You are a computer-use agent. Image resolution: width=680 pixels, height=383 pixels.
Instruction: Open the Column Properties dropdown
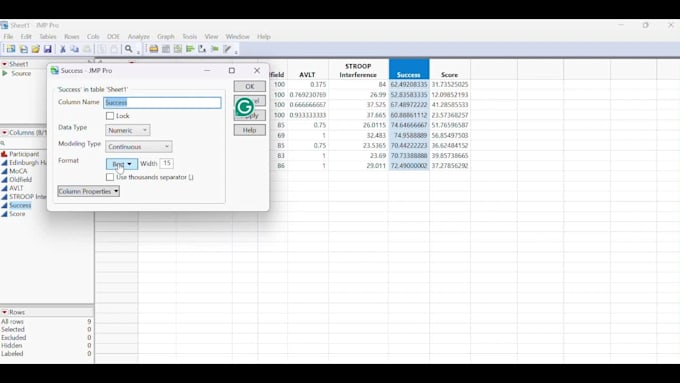pos(88,191)
